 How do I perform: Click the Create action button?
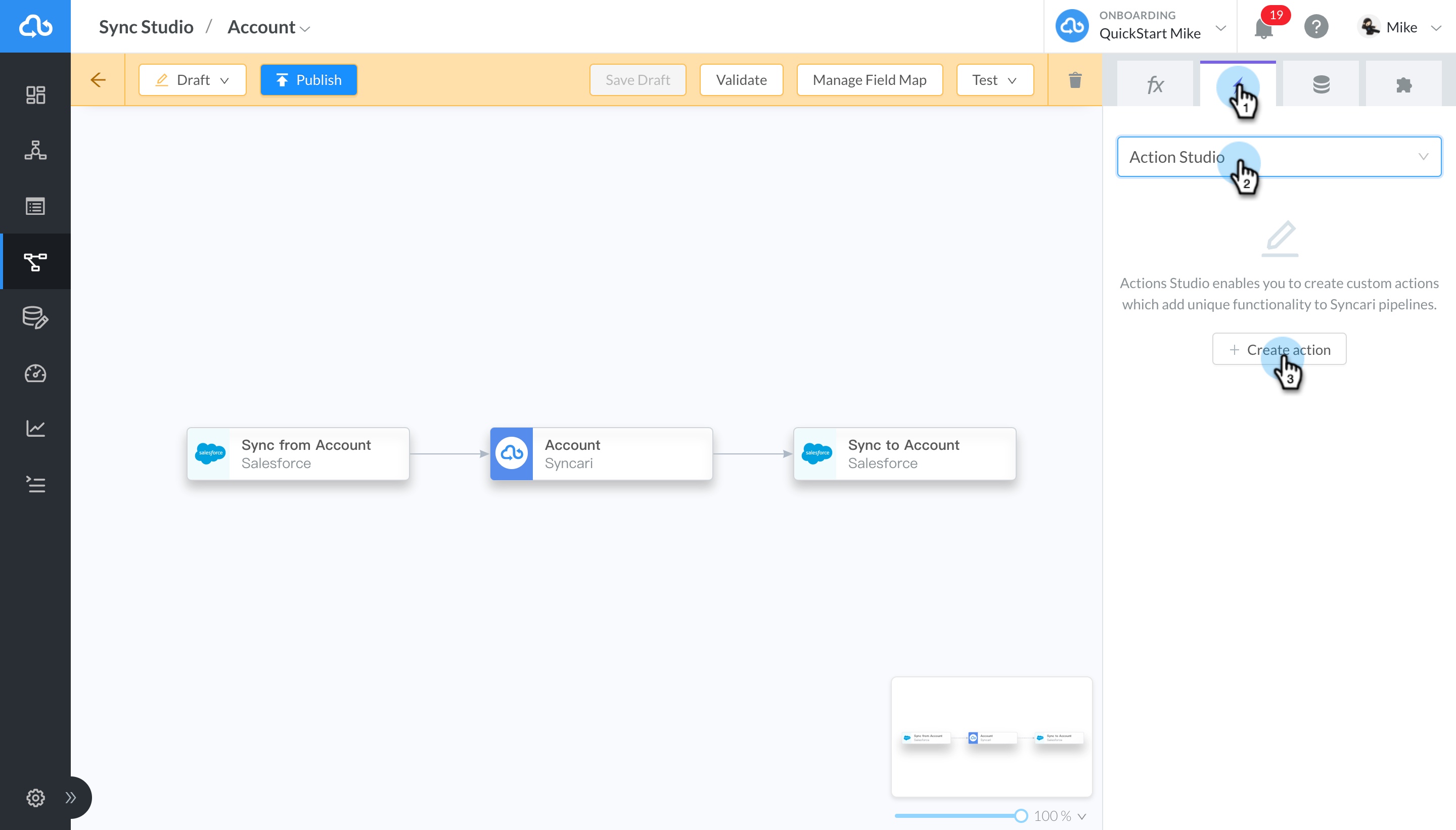pos(1279,349)
